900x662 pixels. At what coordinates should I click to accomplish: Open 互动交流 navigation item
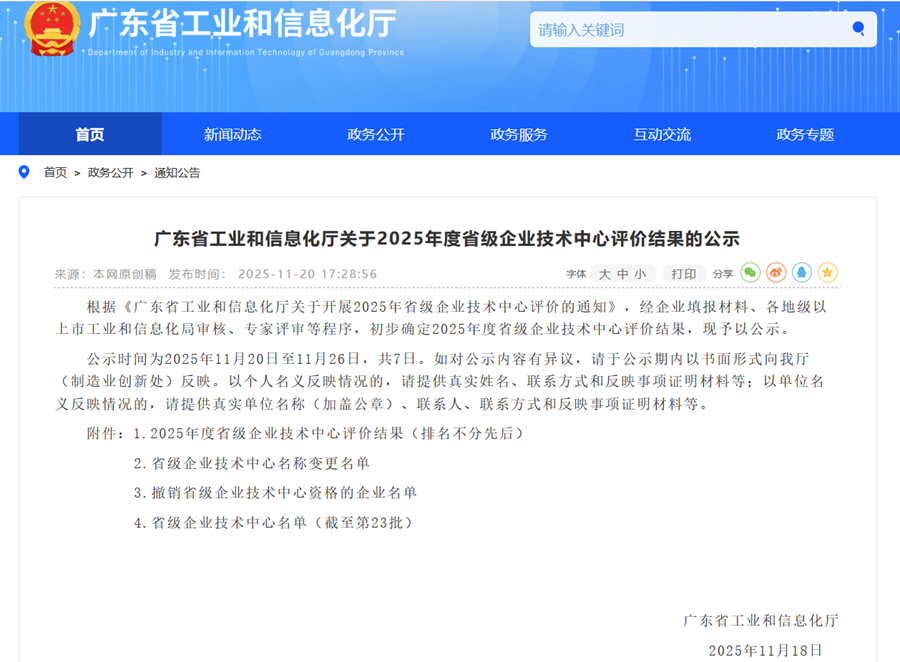point(662,135)
